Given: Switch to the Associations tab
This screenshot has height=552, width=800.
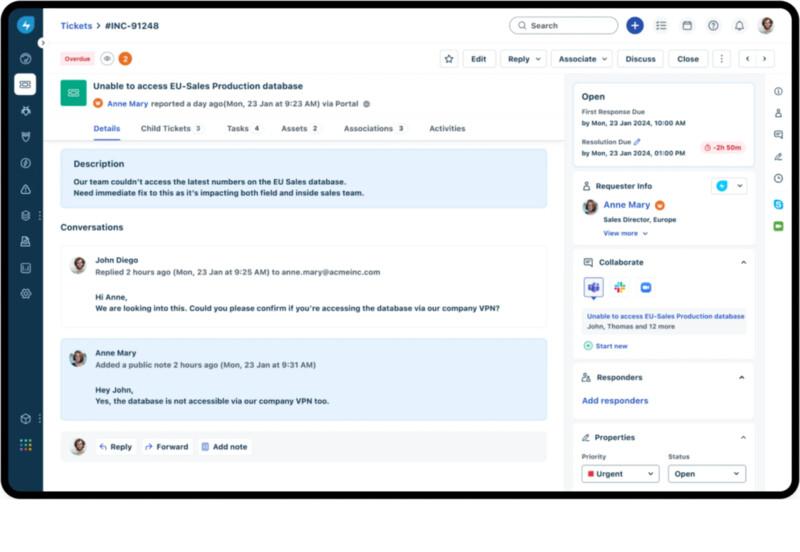Looking at the screenshot, I should click(373, 129).
